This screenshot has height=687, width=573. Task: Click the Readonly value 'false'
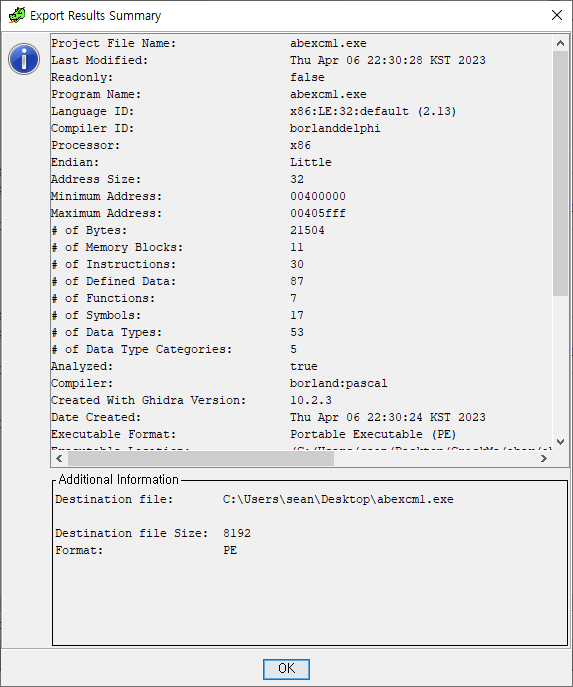click(307, 78)
